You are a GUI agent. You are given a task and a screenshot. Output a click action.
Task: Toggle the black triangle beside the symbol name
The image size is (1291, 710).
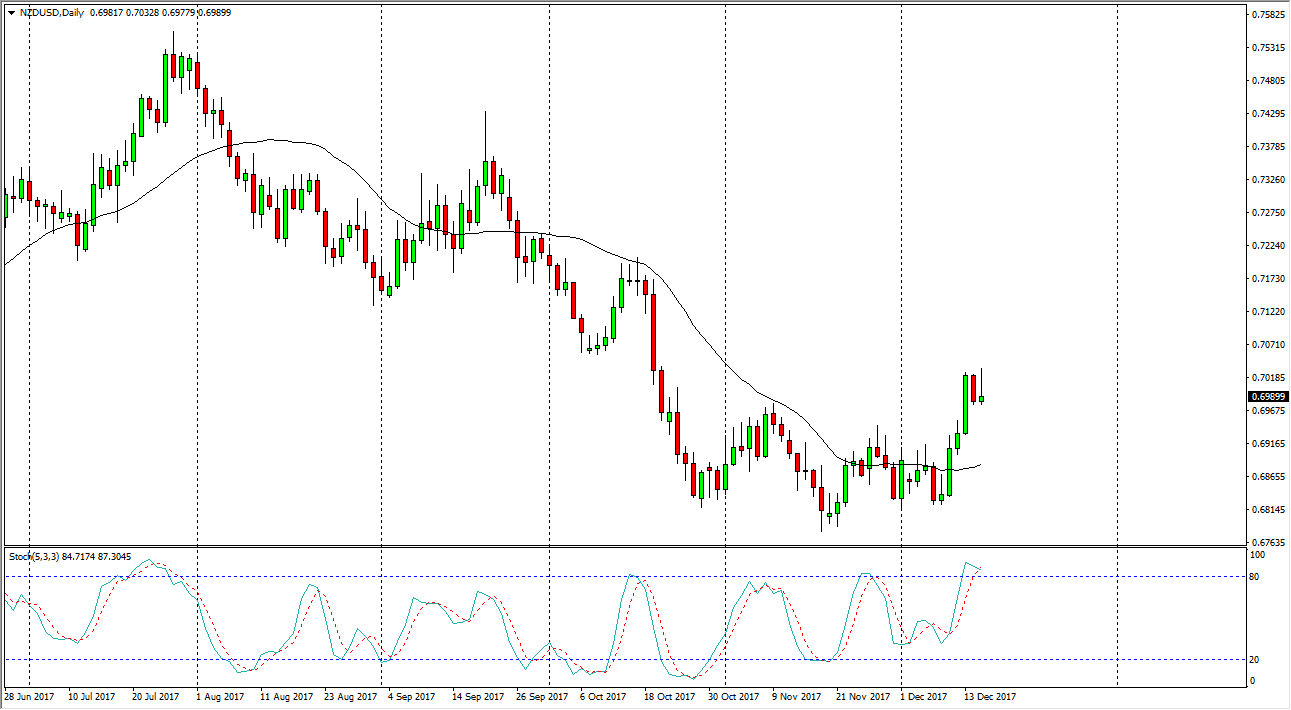click(x=10, y=11)
